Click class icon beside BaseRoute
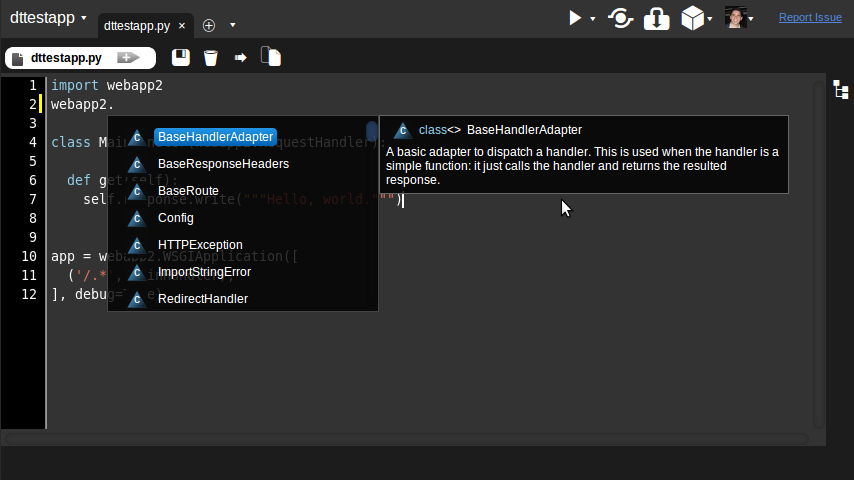The image size is (854, 480). [x=137, y=191]
